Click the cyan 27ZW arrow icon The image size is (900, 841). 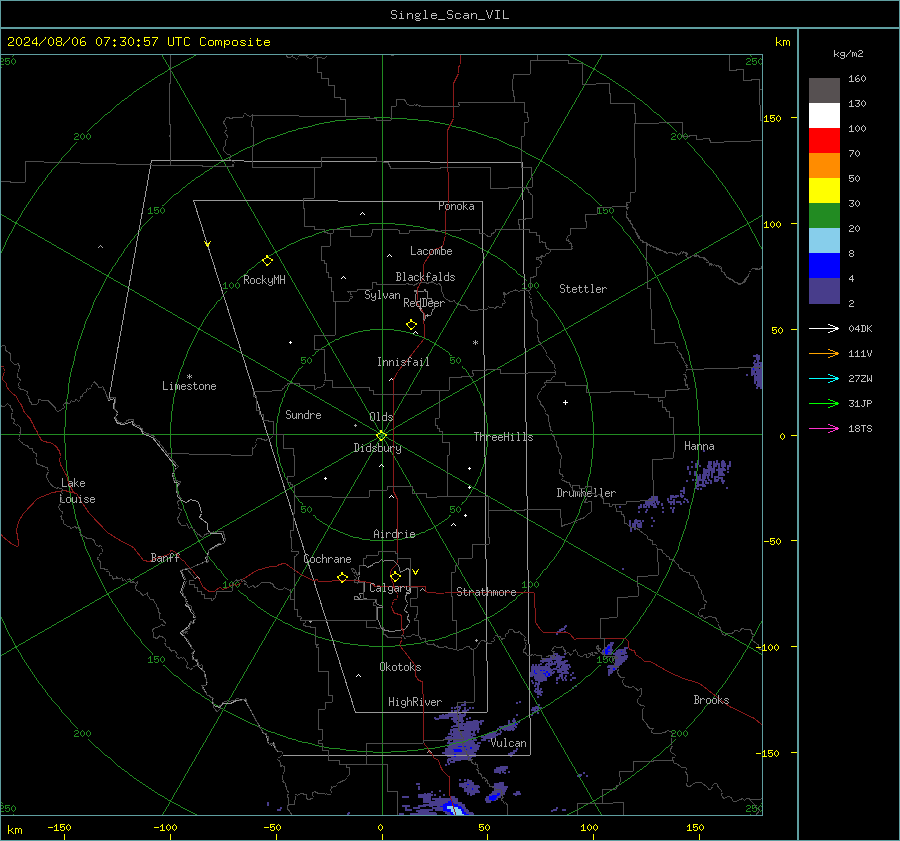tap(824, 378)
